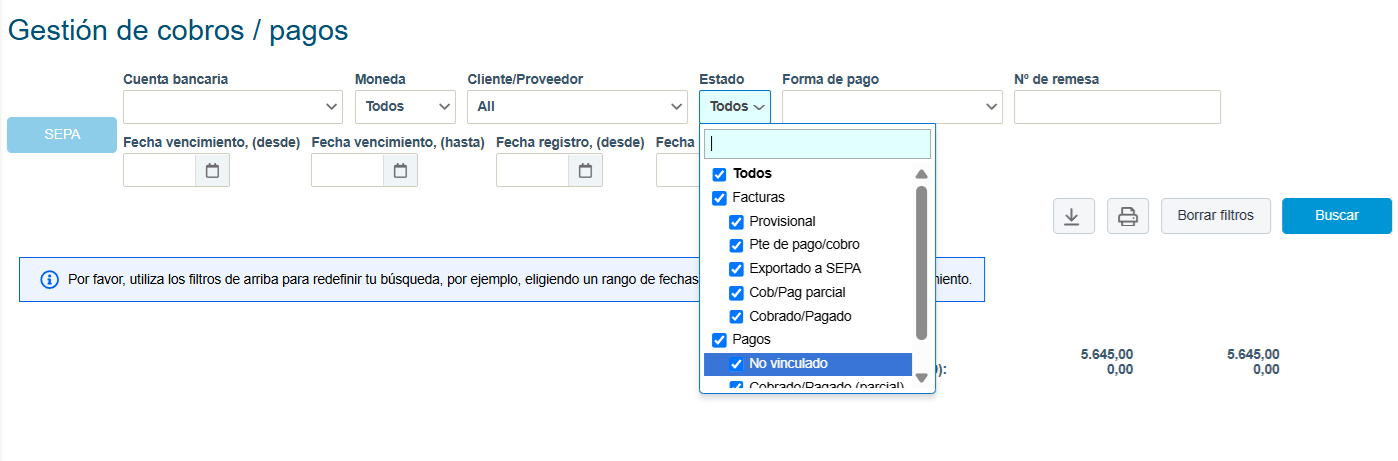Uncheck the Todos checkbox
The image size is (1398, 461).
coord(719,174)
